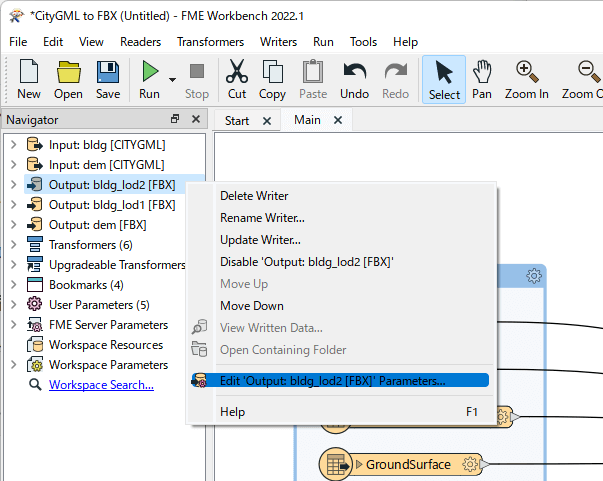Activate the Pan hand tool
This screenshot has height=481, width=603.
tap(482, 71)
